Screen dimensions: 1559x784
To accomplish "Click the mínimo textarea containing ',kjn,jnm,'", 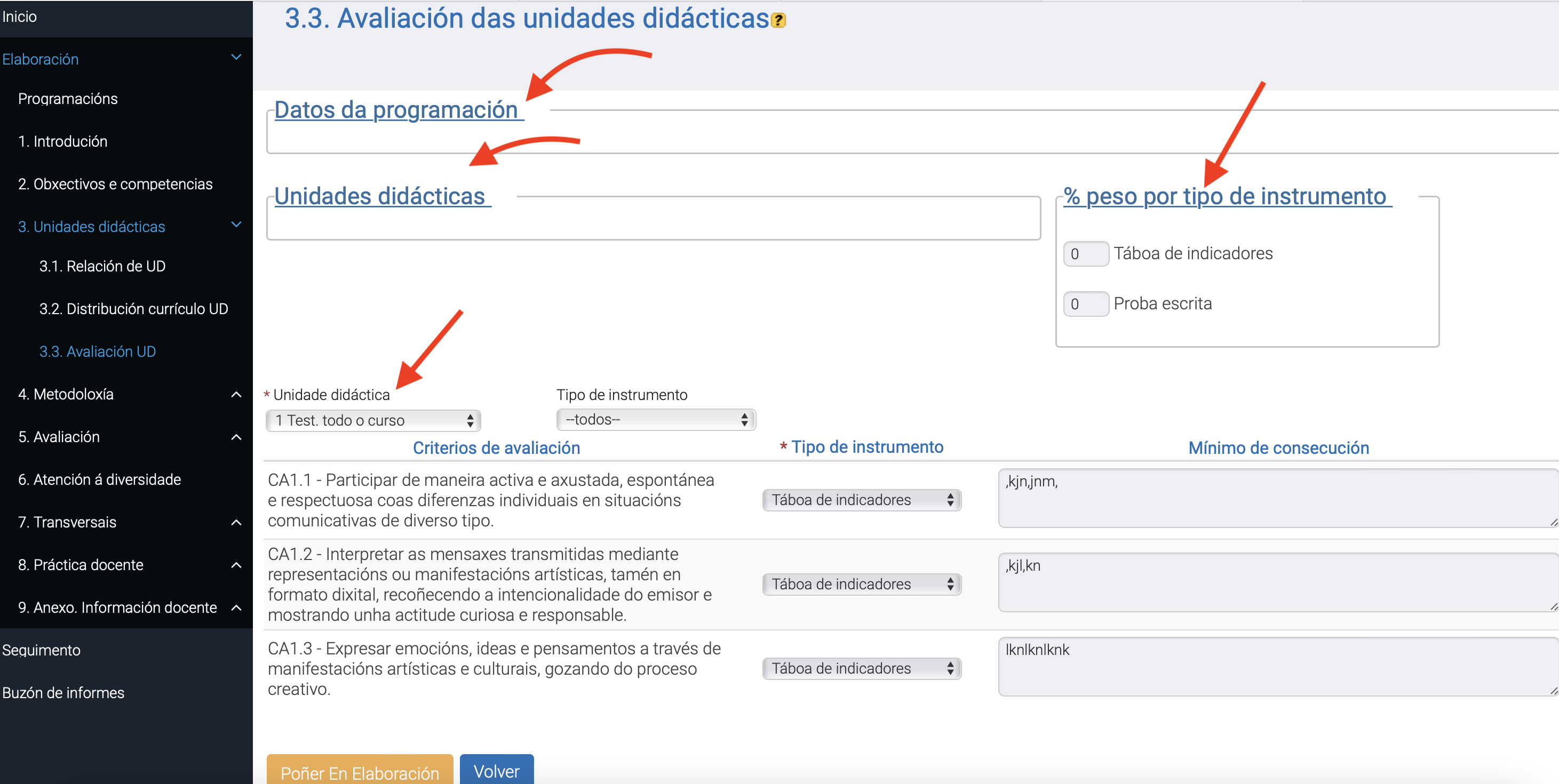I will point(1278,499).
